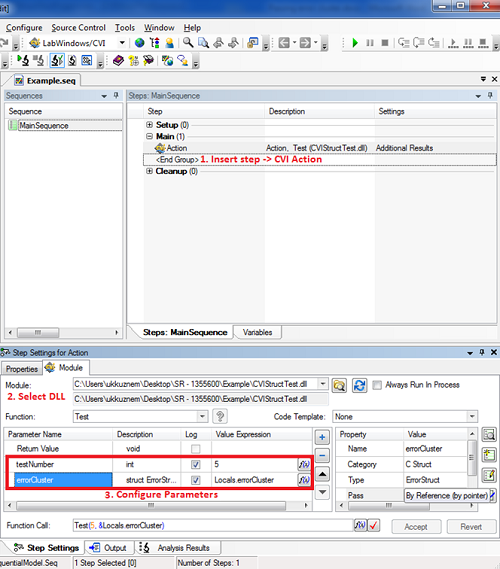Click the Run green play icon
Image resolution: width=500 pixels, height=569 pixels.
(x=355, y=43)
